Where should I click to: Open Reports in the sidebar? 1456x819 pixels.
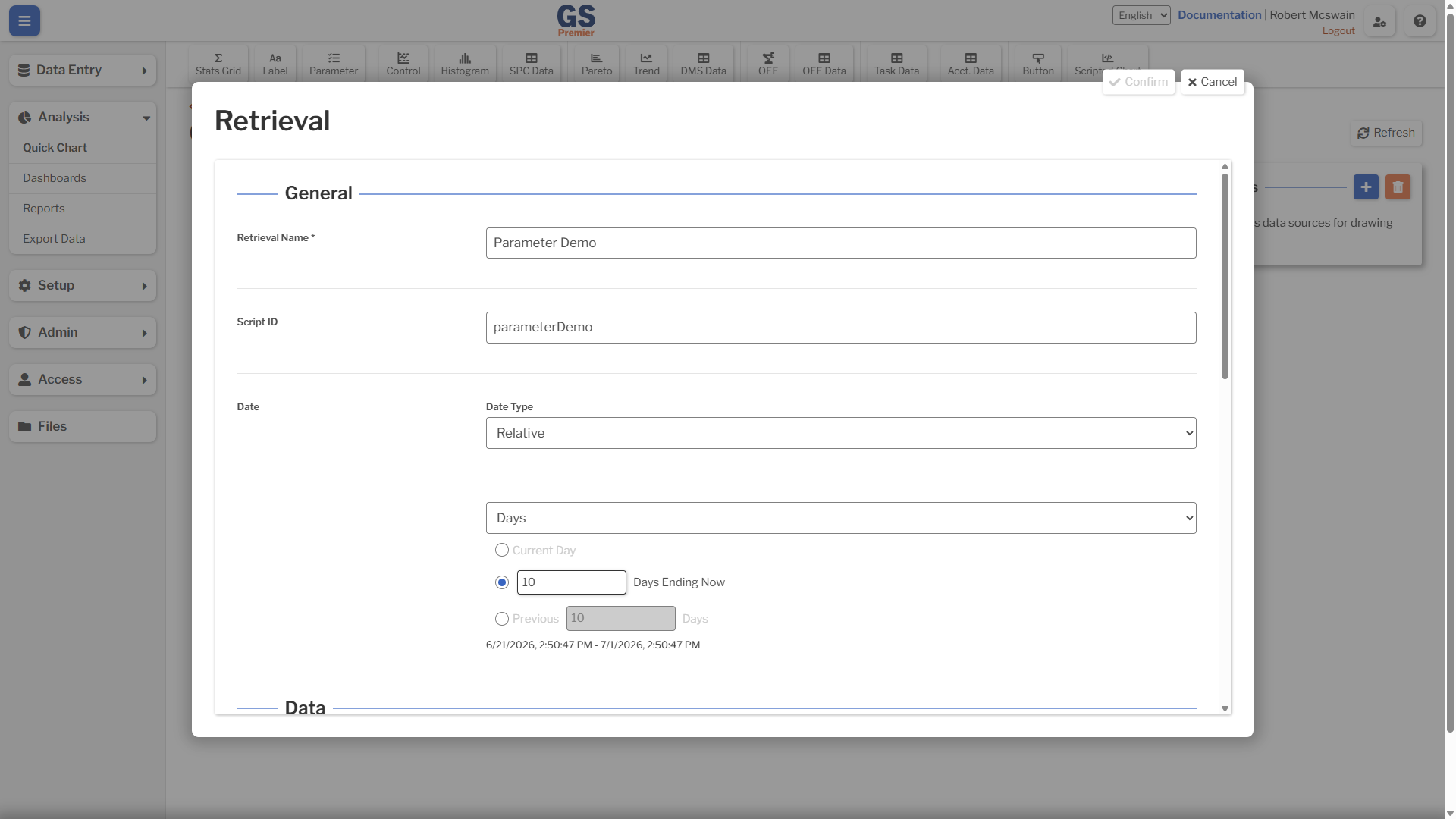pyautogui.click(x=83, y=209)
